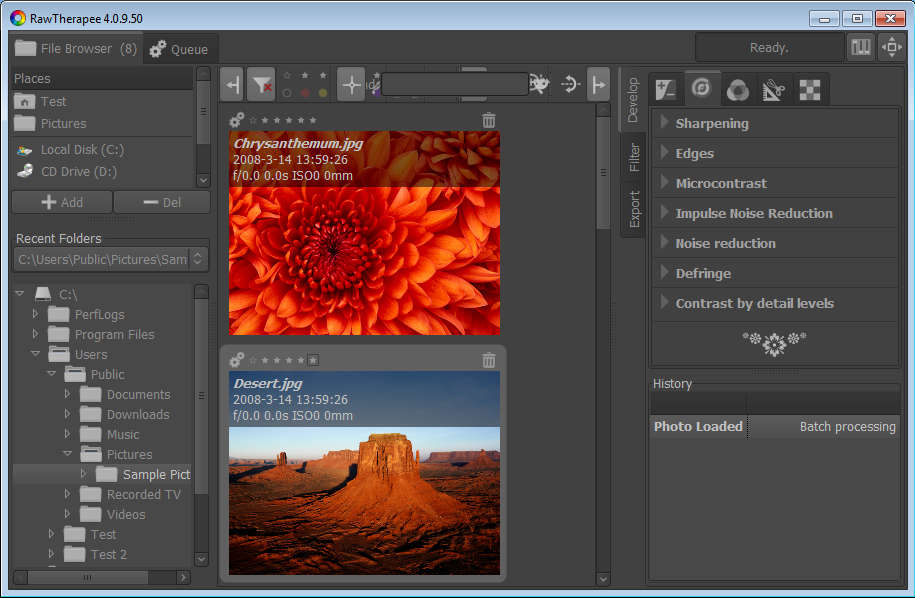Select the vertical Filter tab
Screen dimensions: 915x598
tap(634, 157)
